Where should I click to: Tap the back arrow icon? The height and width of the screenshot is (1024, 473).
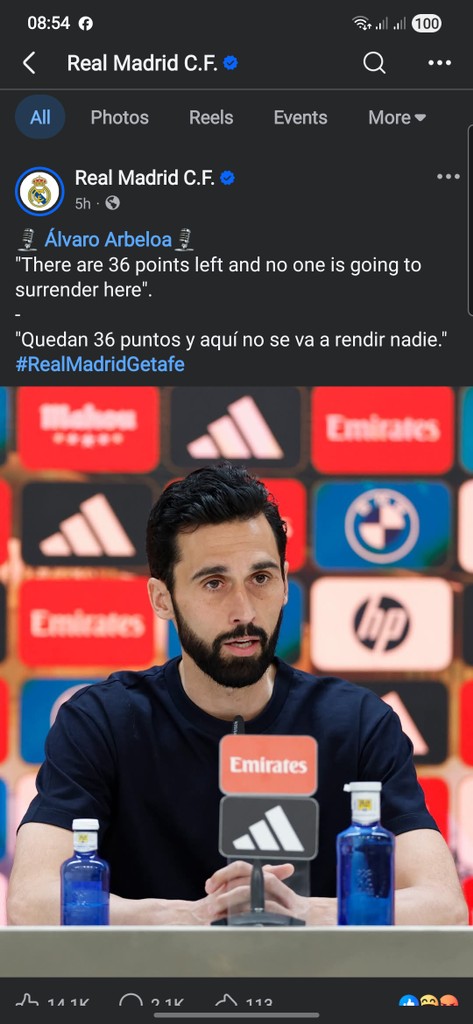coord(29,63)
